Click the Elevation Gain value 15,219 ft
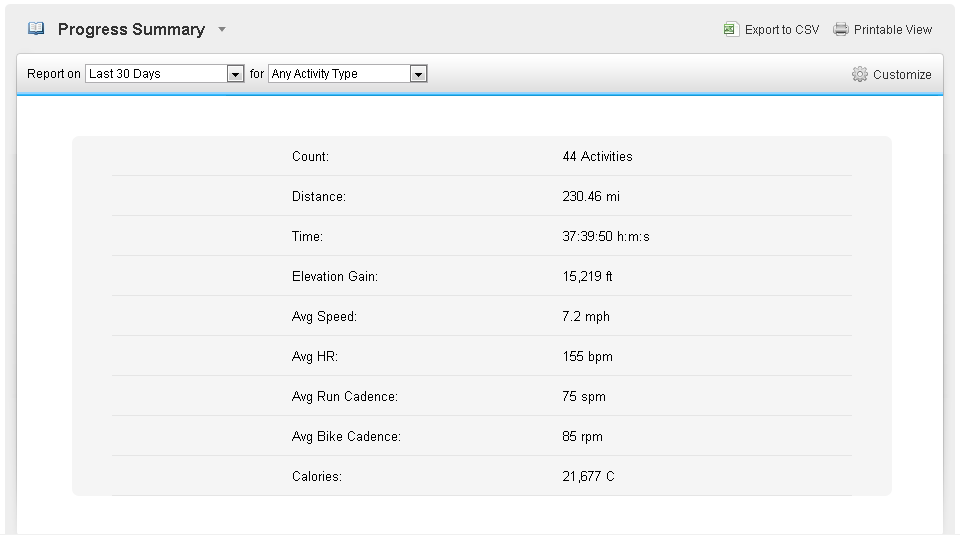Viewport: 960px width, 535px height. [x=587, y=277]
